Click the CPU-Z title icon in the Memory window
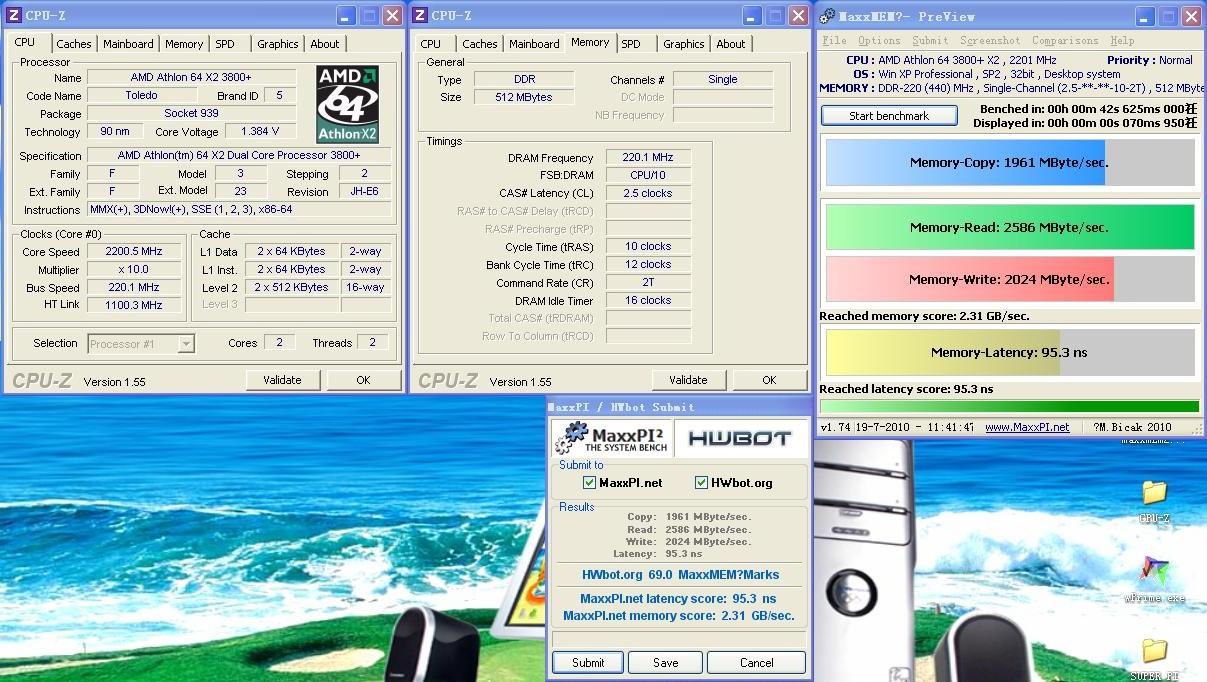 pos(420,15)
